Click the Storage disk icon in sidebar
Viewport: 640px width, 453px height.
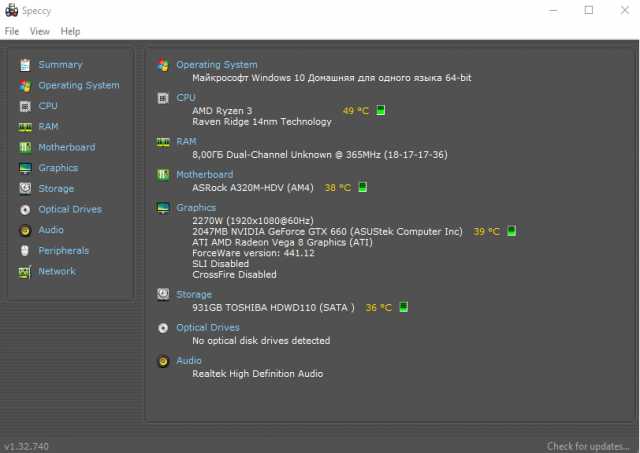[25, 189]
